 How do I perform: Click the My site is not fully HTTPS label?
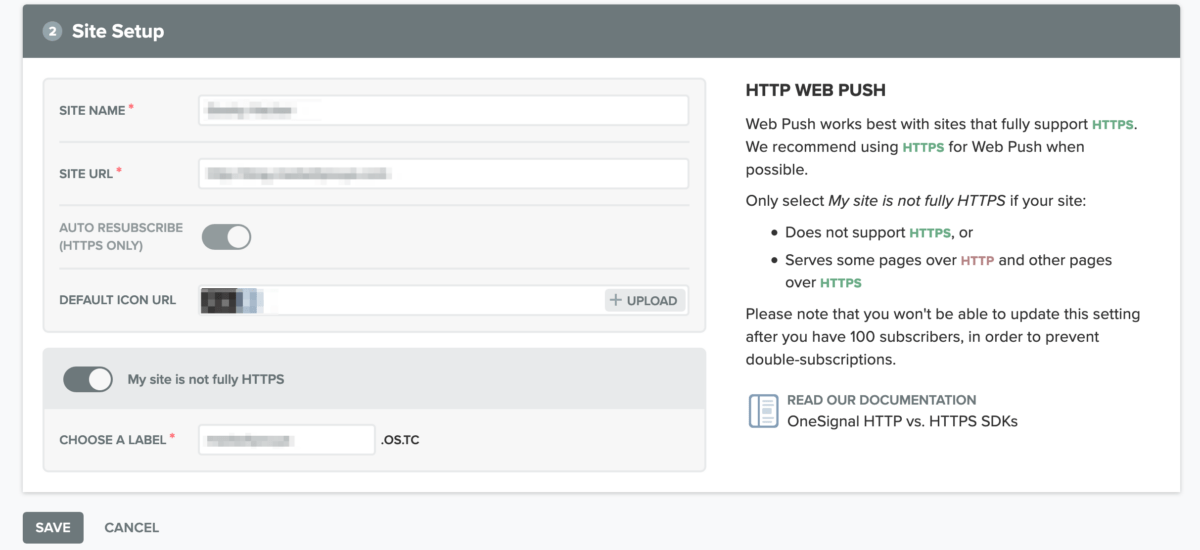[206, 379]
